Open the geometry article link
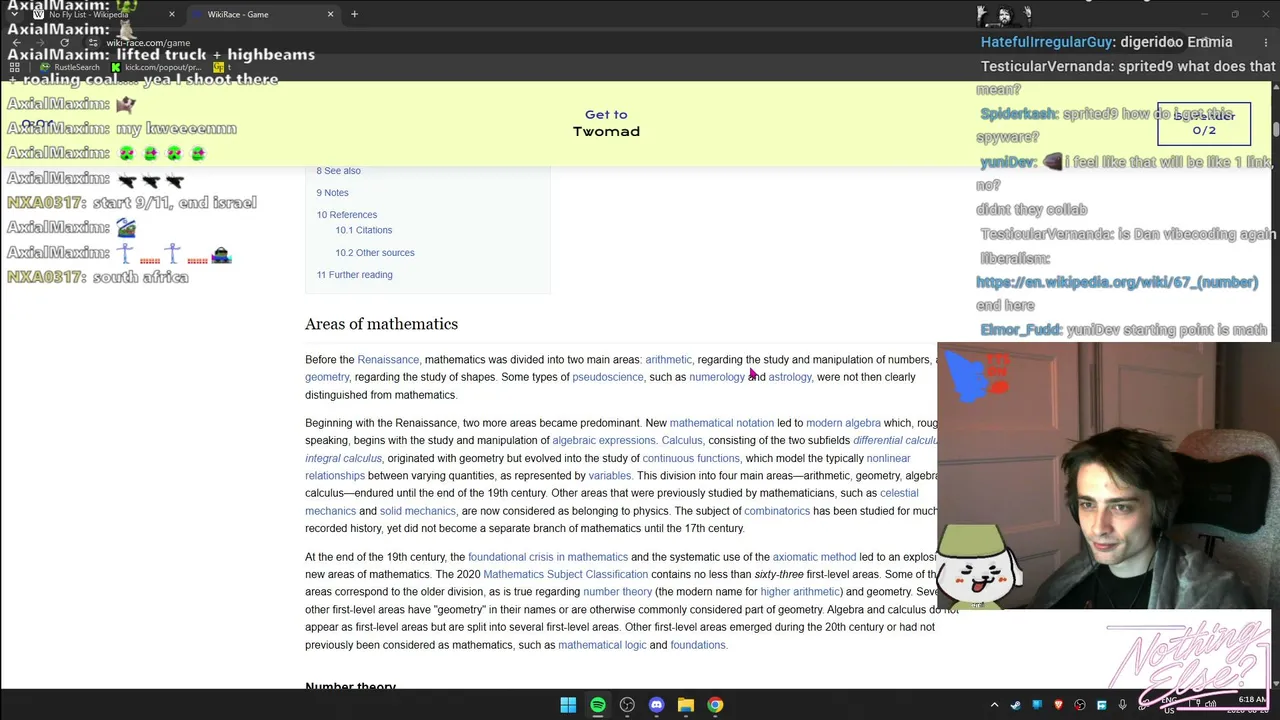Screen dimensions: 1280x720 pos(327,377)
